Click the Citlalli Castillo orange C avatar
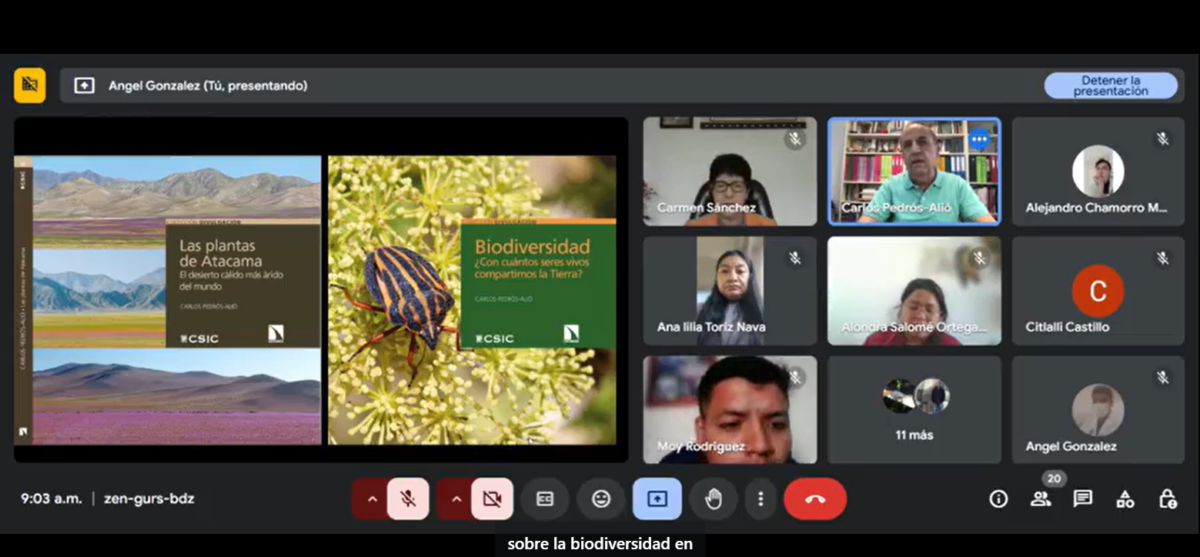Viewport: 1200px width, 557px height. coord(1098,291)
